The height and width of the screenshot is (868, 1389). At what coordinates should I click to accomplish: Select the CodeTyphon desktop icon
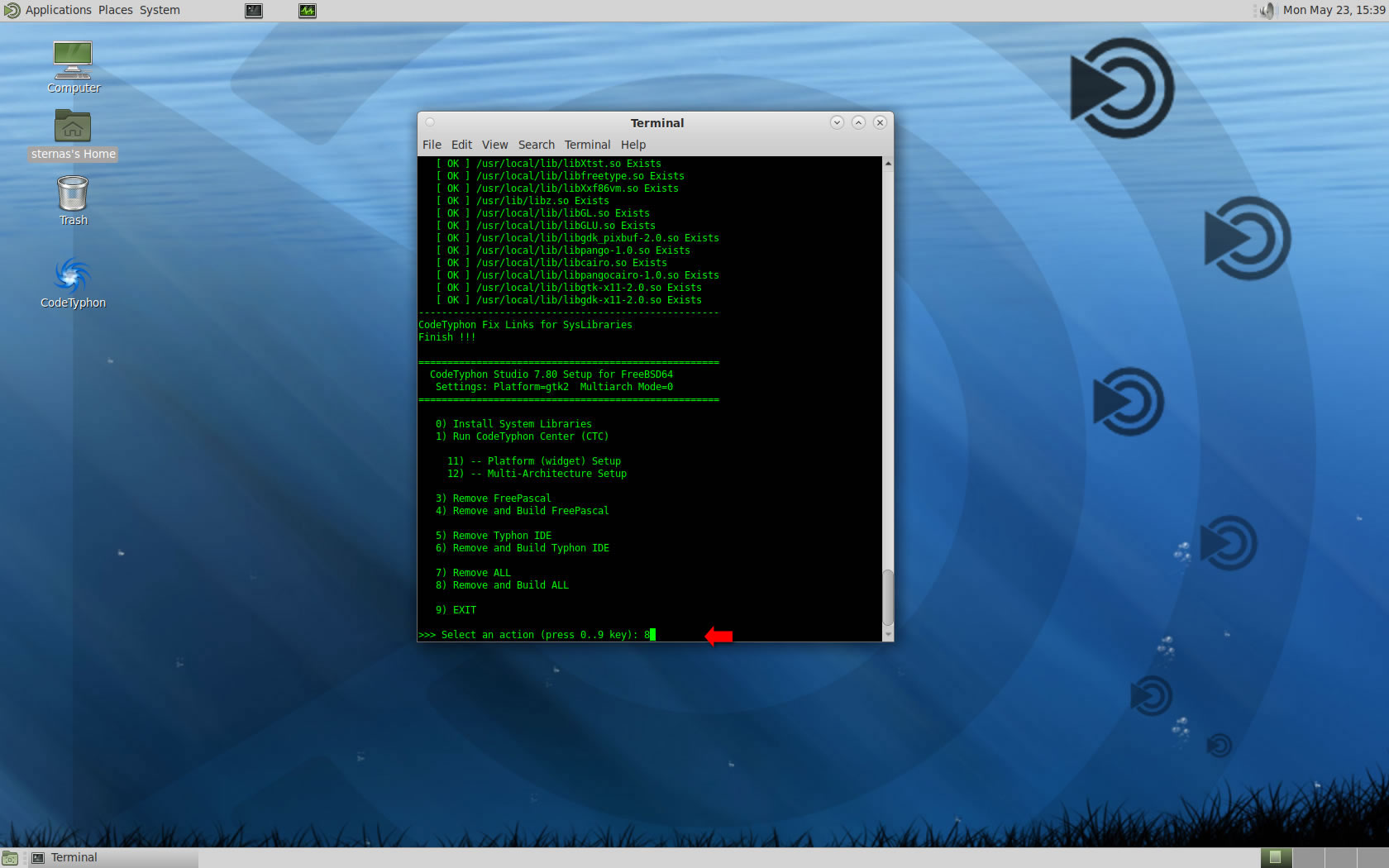tap(73, 283)
